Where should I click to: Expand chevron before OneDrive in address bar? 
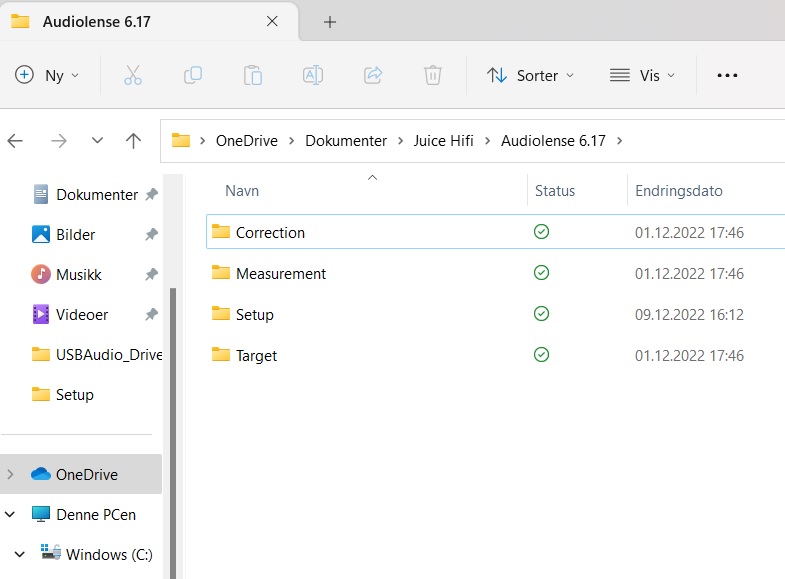click(x=202, y=141)
